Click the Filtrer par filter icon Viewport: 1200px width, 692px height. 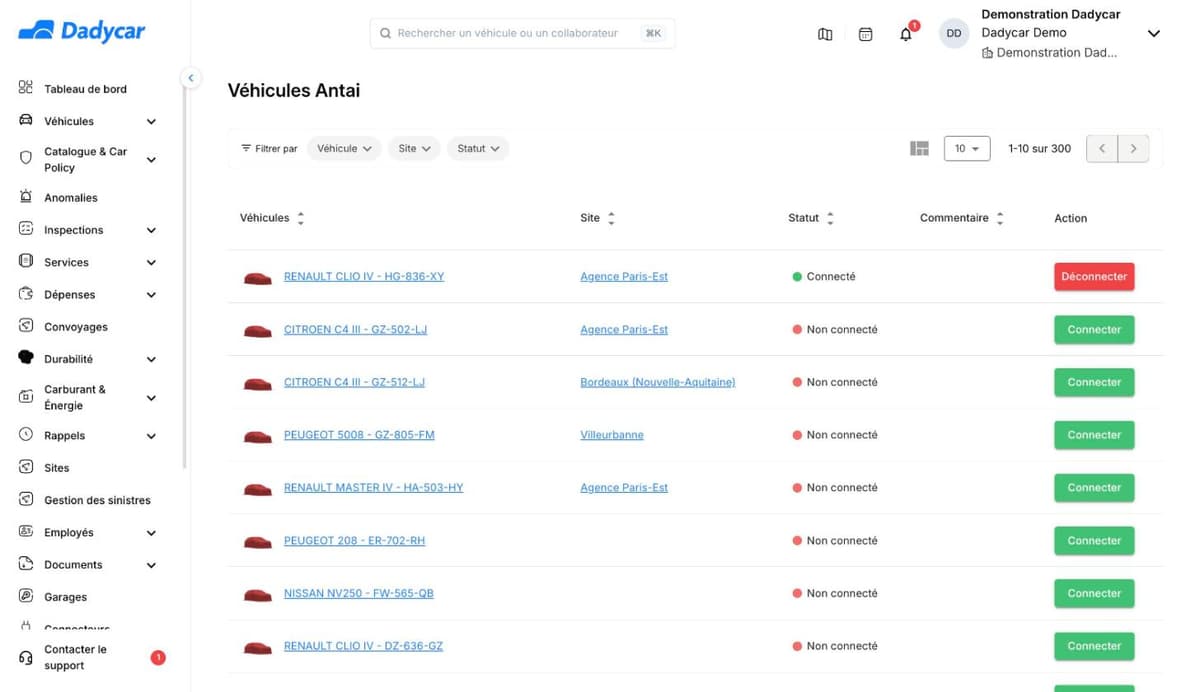pos(246,148)
